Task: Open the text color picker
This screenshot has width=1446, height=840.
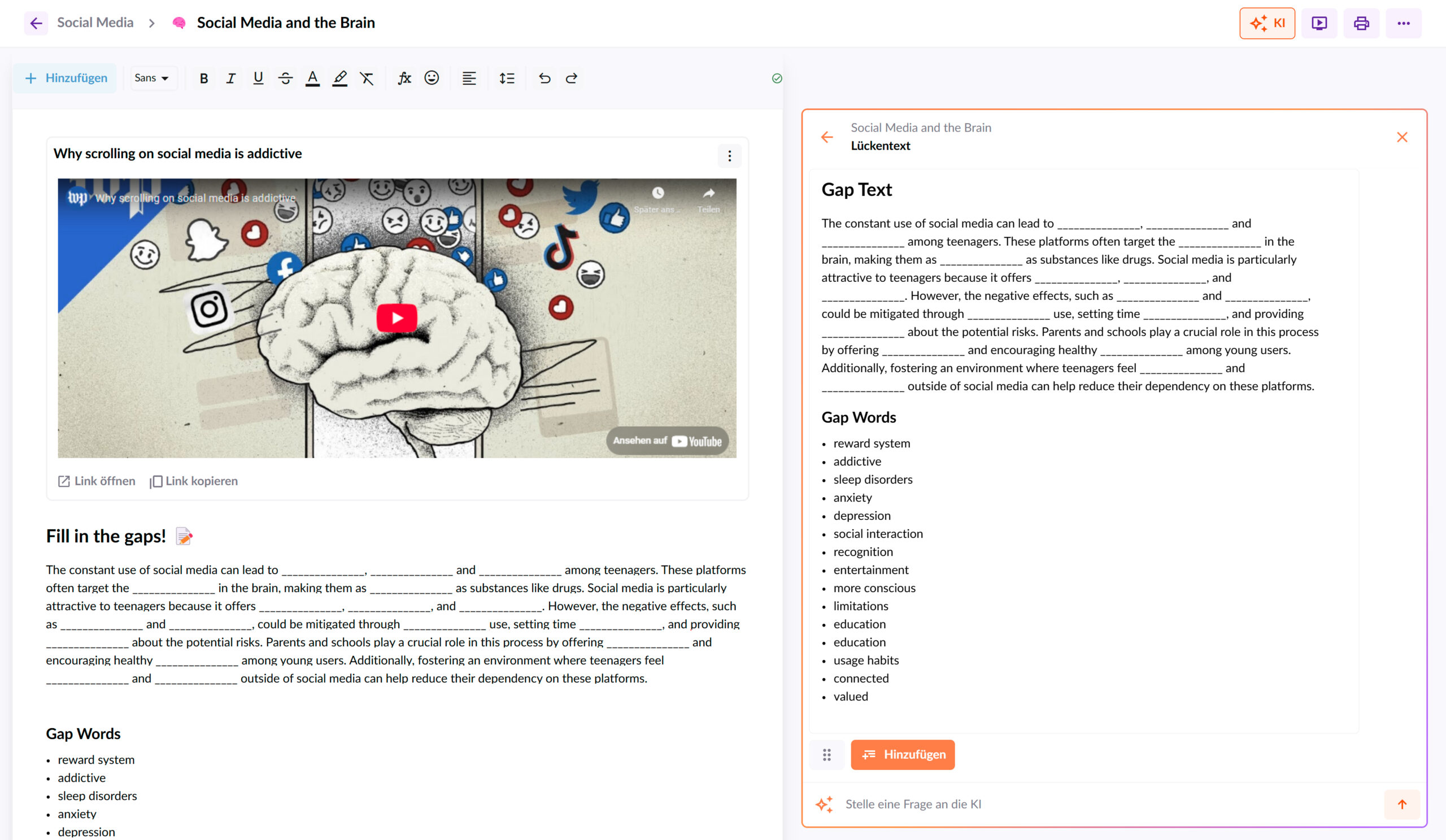Action: point(312,78)
